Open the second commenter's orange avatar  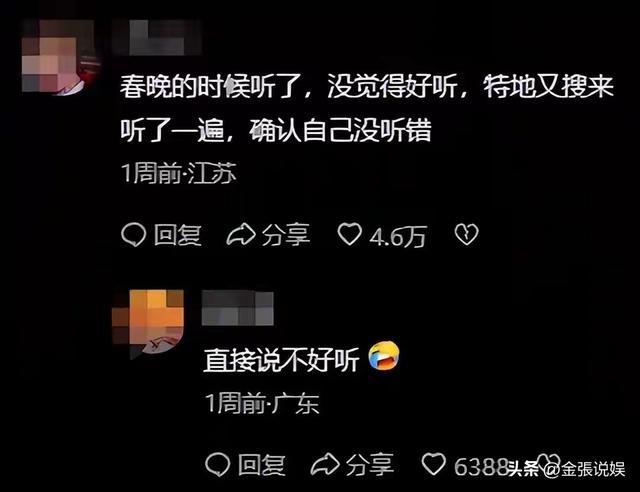click(148, 323)
